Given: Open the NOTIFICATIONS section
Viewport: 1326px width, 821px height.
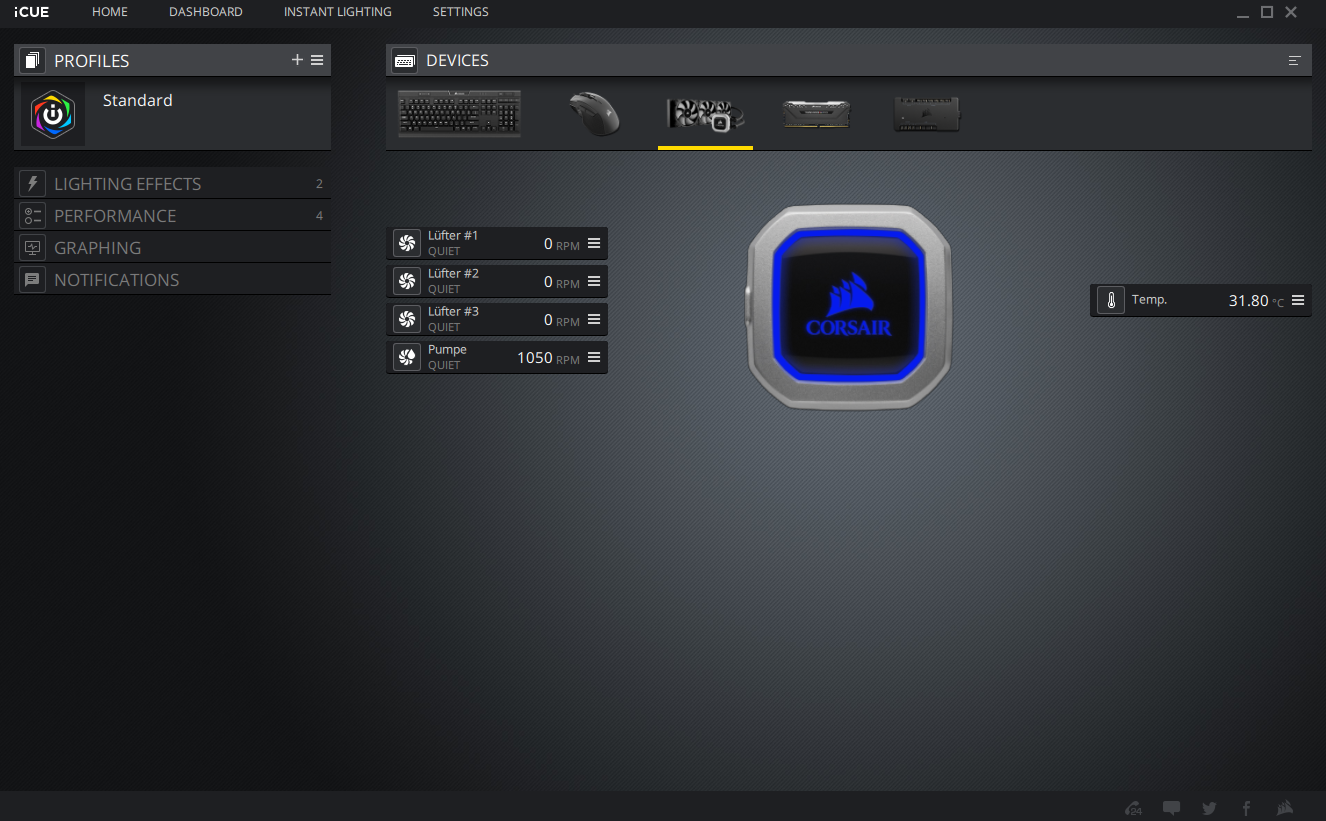Looking at the screenshot, I should tap(172, 280).
